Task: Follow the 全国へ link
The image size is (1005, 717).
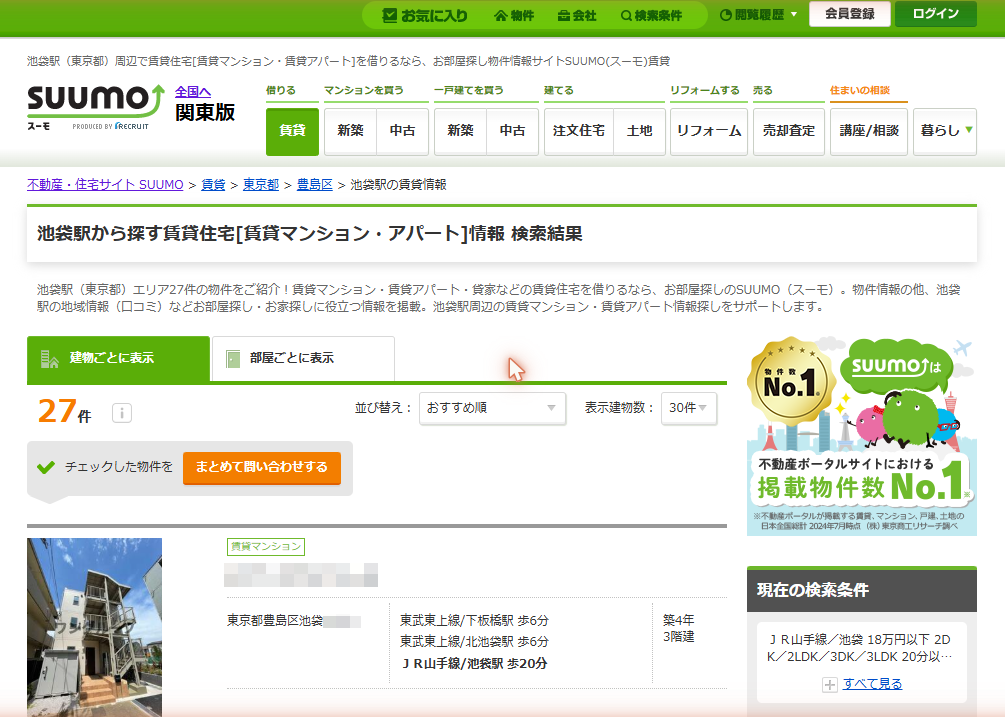Action: click(193, 92)
